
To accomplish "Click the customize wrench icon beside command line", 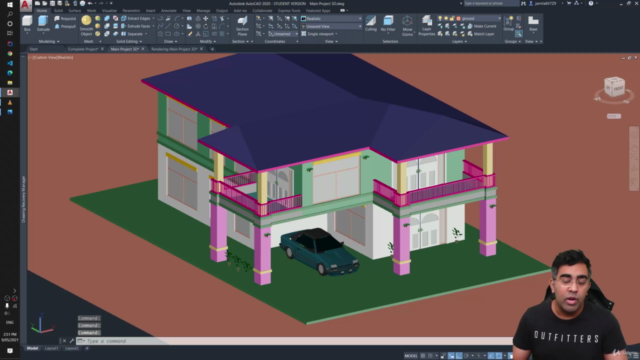I will 72,341.
